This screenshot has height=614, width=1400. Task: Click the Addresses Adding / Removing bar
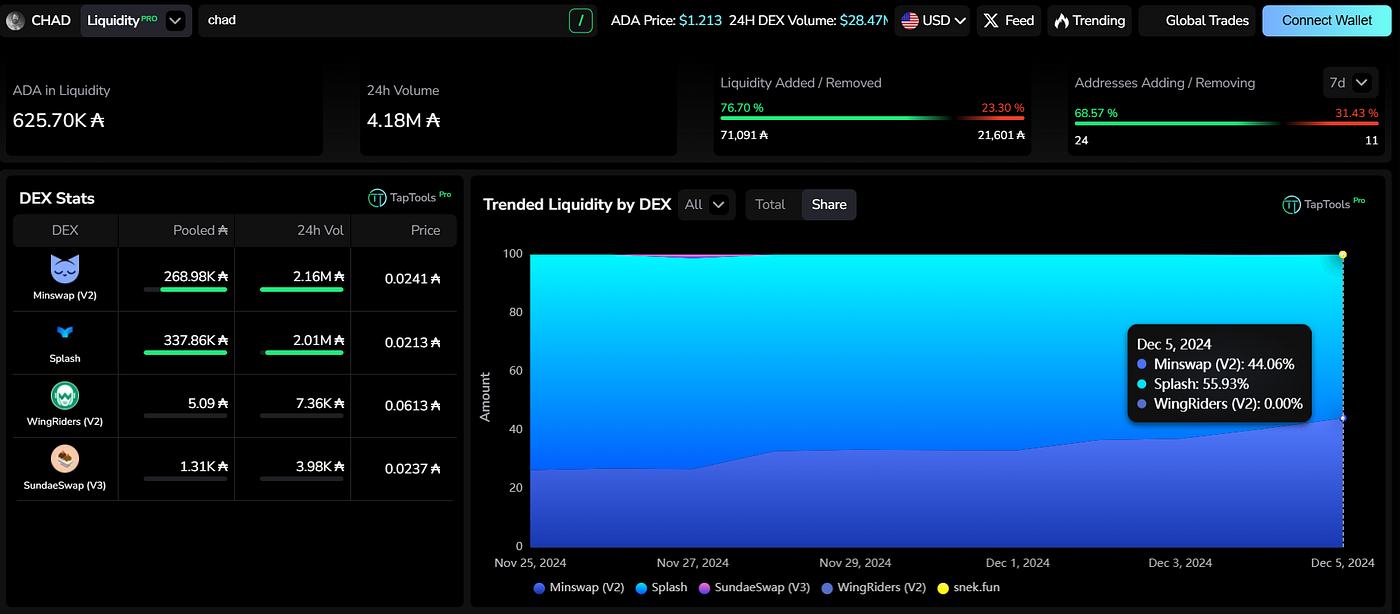pos(1226,124)
